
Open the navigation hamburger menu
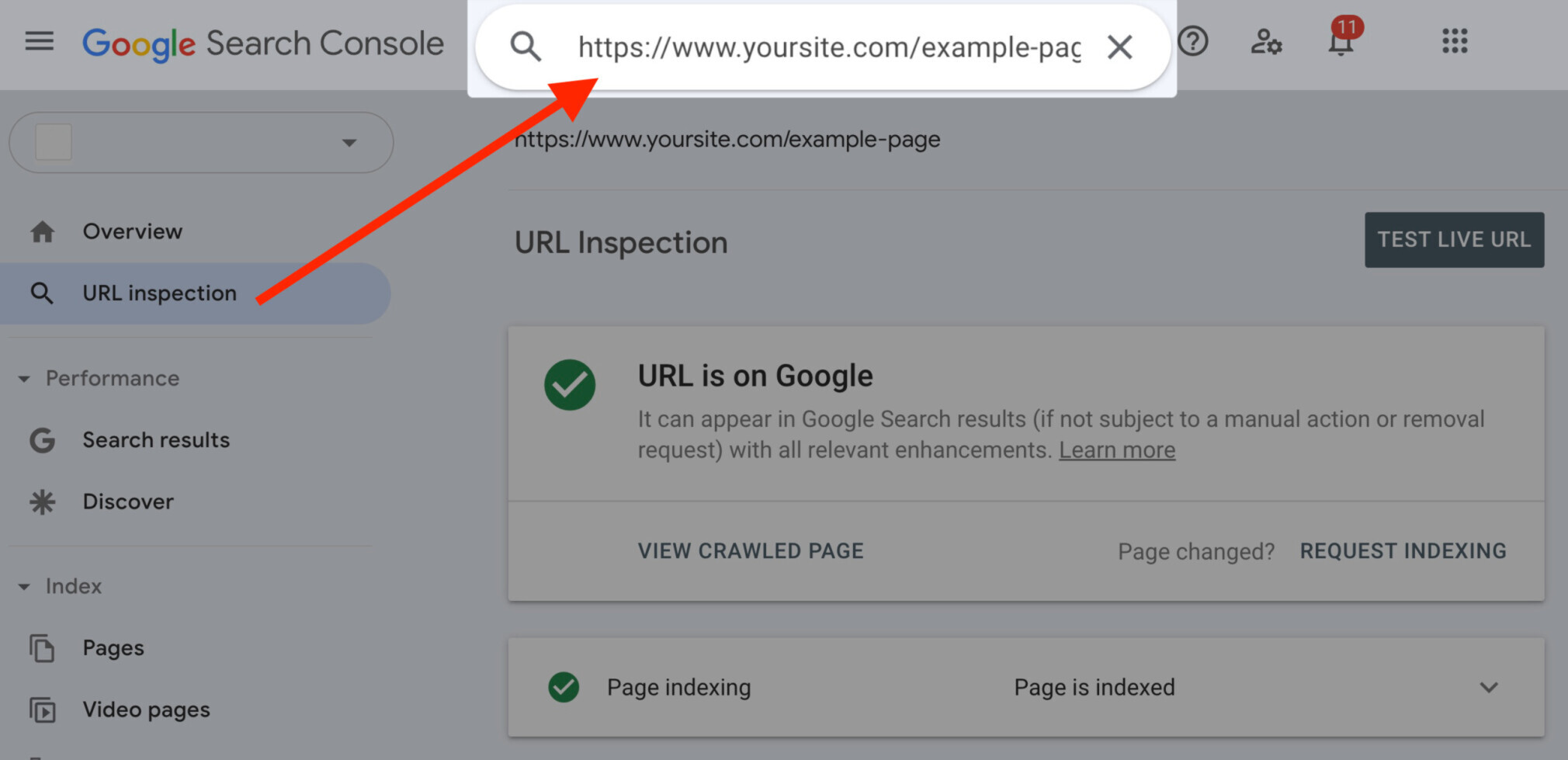38,43
